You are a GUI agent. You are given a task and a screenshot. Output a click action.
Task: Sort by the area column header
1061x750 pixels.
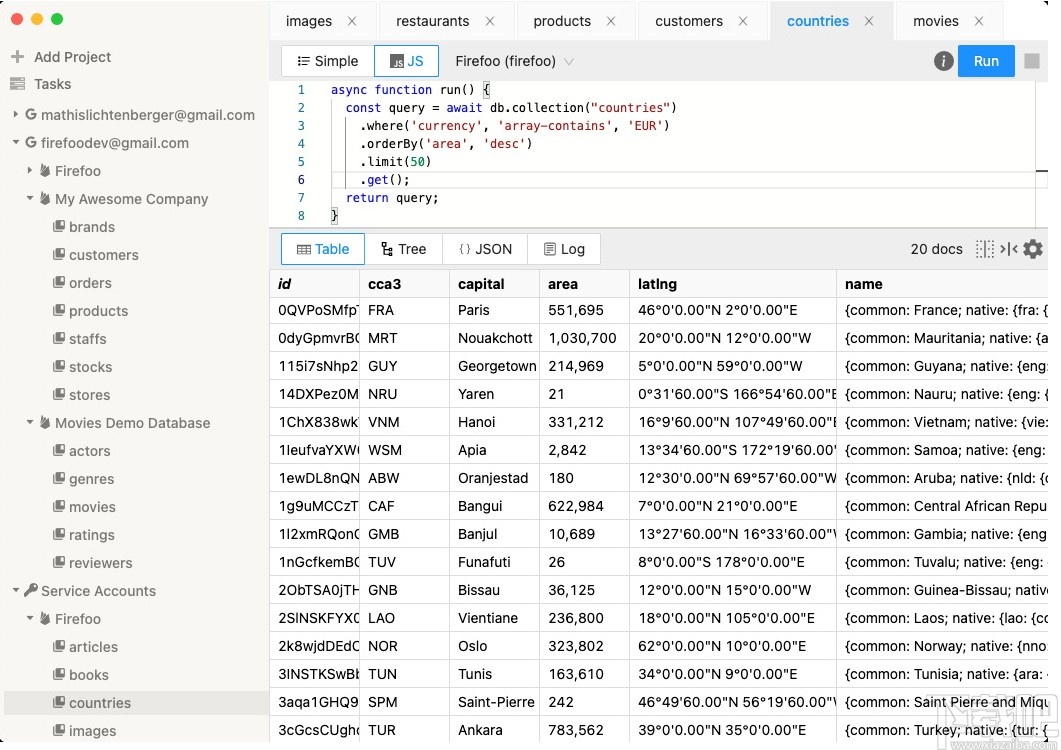563,284
